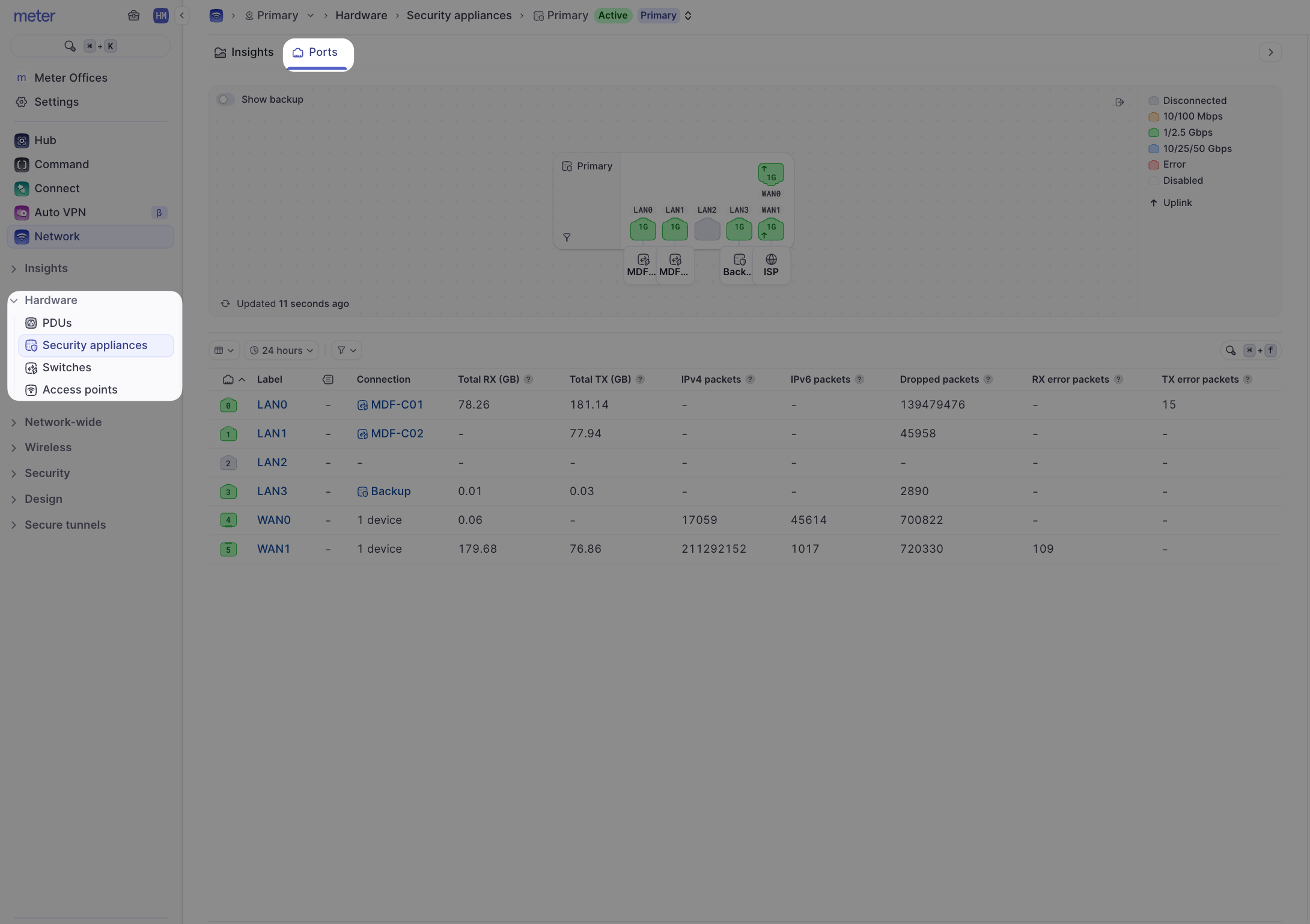
Task: Open the 24 hours time range dropdown
Action: click(281, 350)
